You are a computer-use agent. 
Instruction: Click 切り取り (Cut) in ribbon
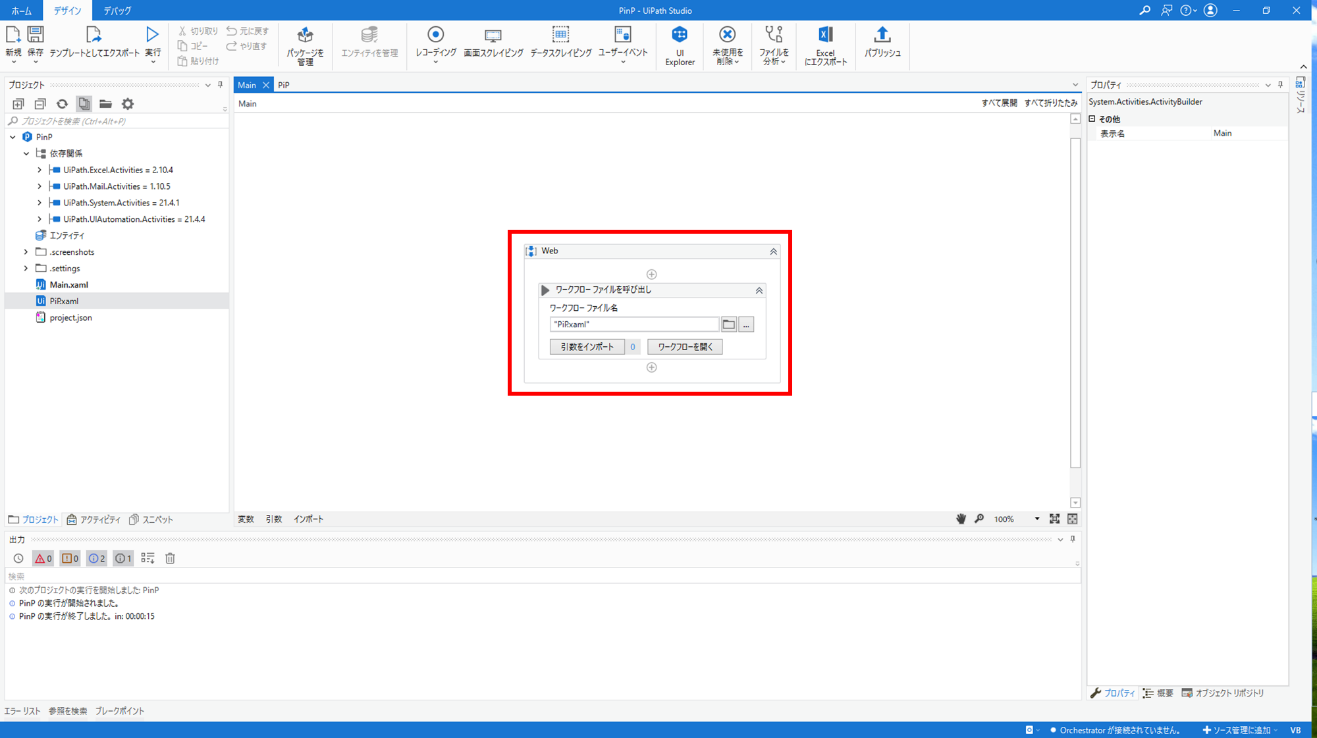pos(197,31)
